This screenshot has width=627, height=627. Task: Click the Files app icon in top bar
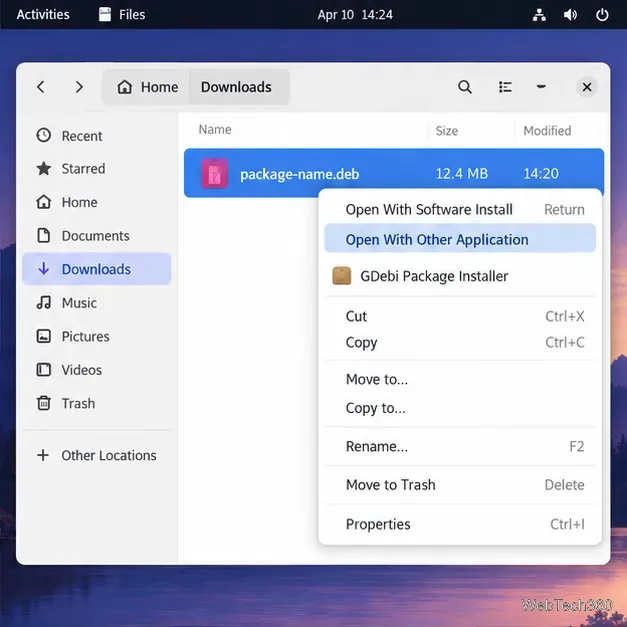[x=105, y=14]
